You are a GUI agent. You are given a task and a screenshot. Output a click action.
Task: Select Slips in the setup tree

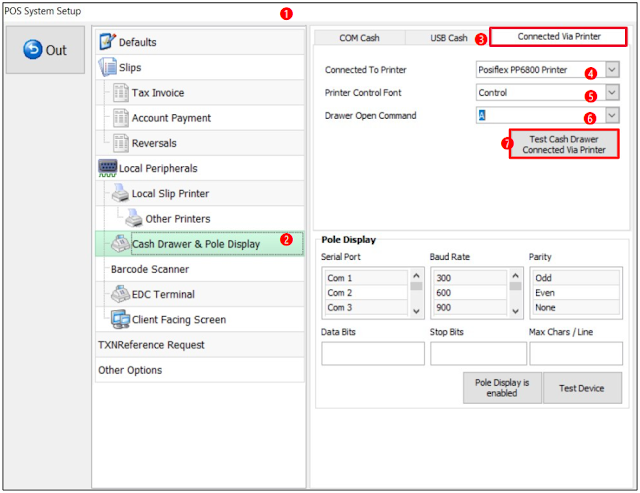pyautogui.click(x=200, y=67)
